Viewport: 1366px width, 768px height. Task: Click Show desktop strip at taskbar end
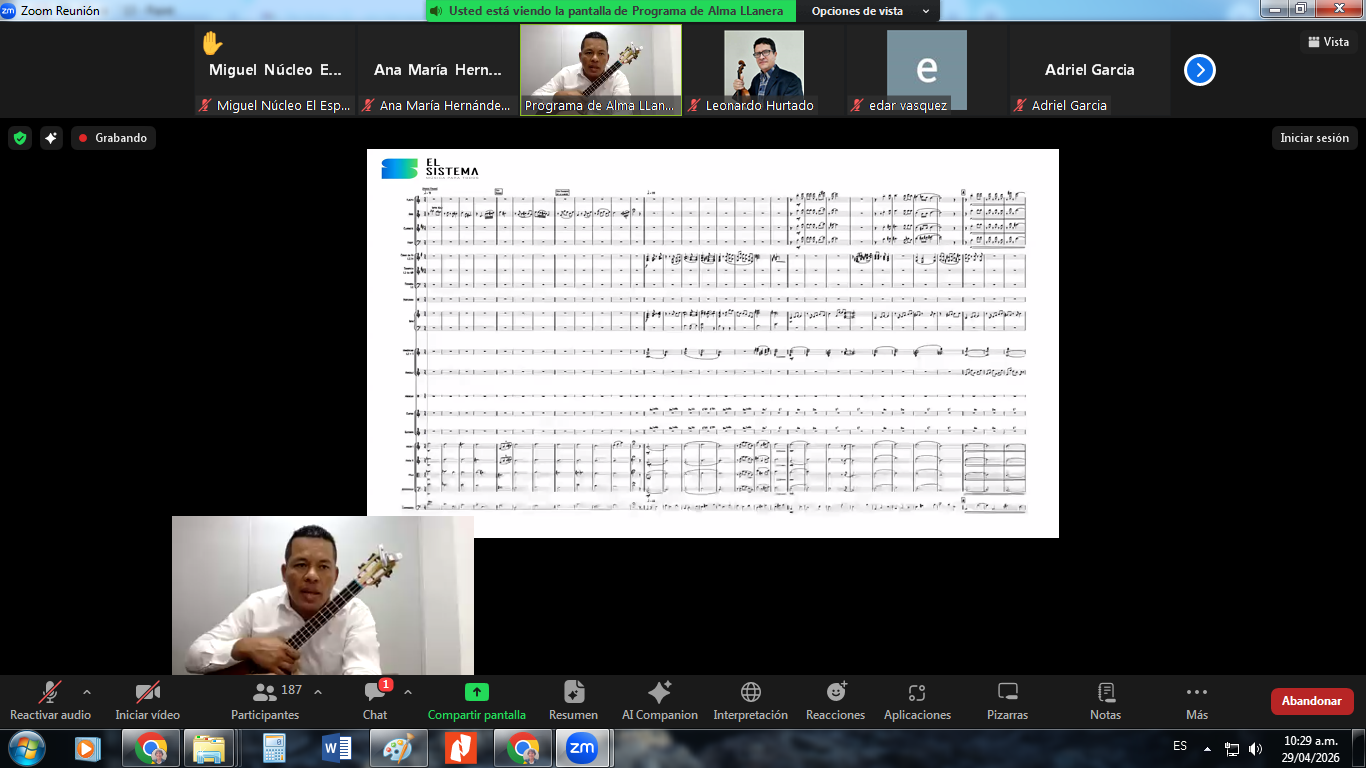pyautogui.click(x=1358, y=748)
